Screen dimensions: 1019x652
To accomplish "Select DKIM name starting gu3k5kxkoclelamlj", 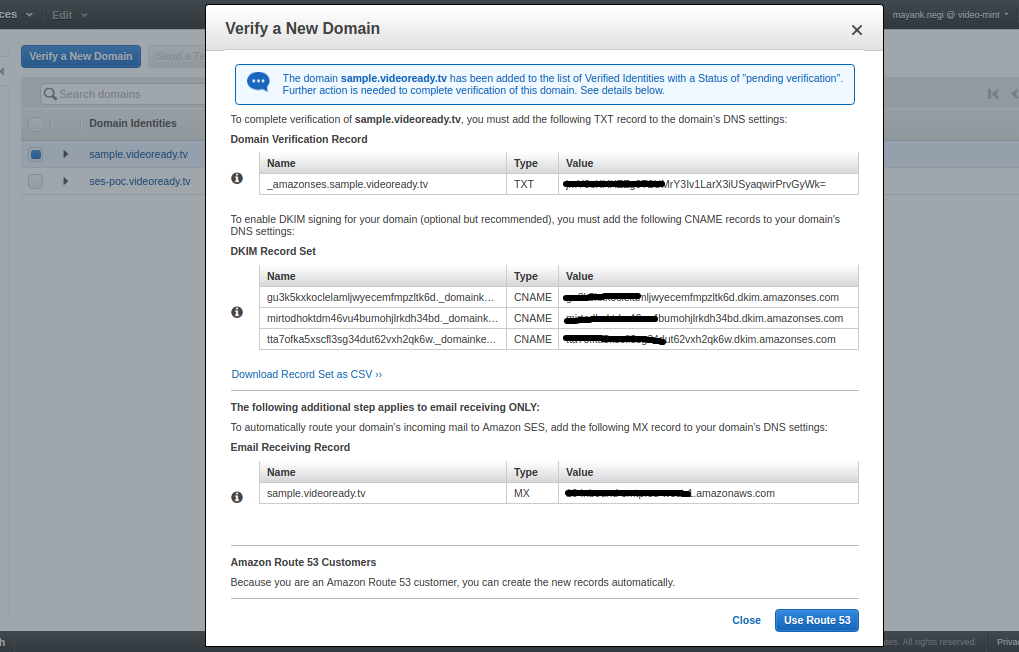I will point(383,297).
